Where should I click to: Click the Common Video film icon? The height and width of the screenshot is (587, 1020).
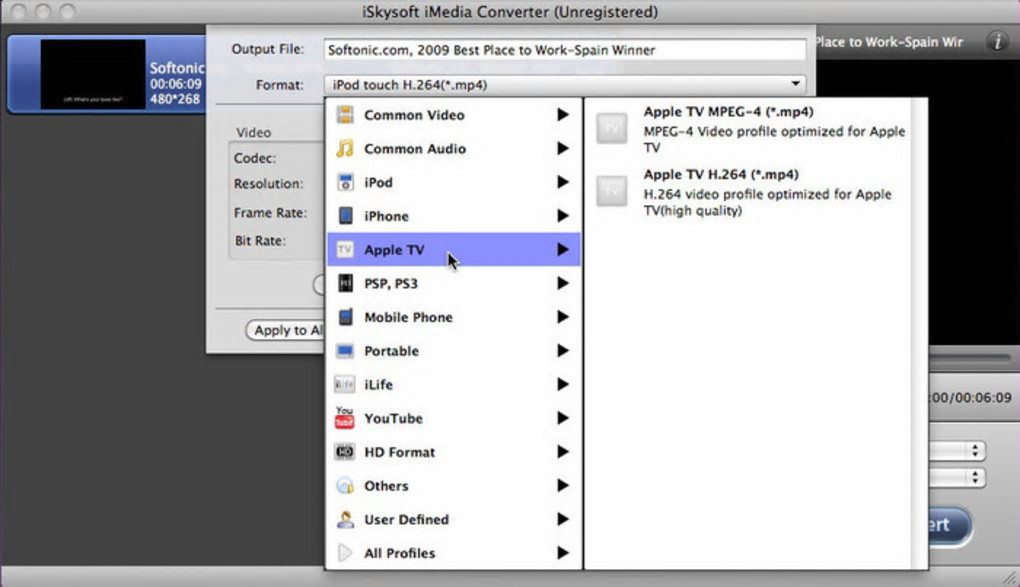click(345, 115)
